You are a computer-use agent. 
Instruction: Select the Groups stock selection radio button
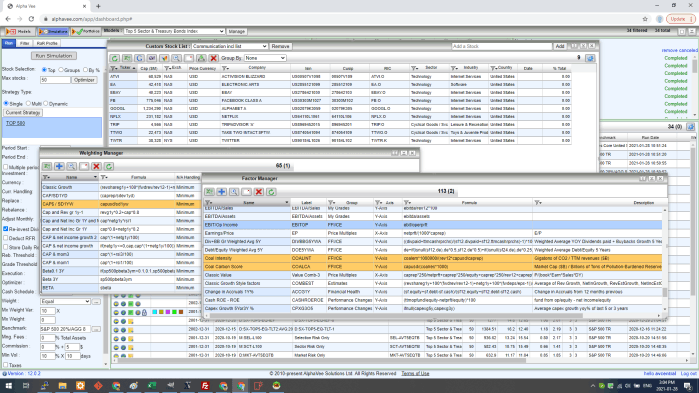coord(61,70)
